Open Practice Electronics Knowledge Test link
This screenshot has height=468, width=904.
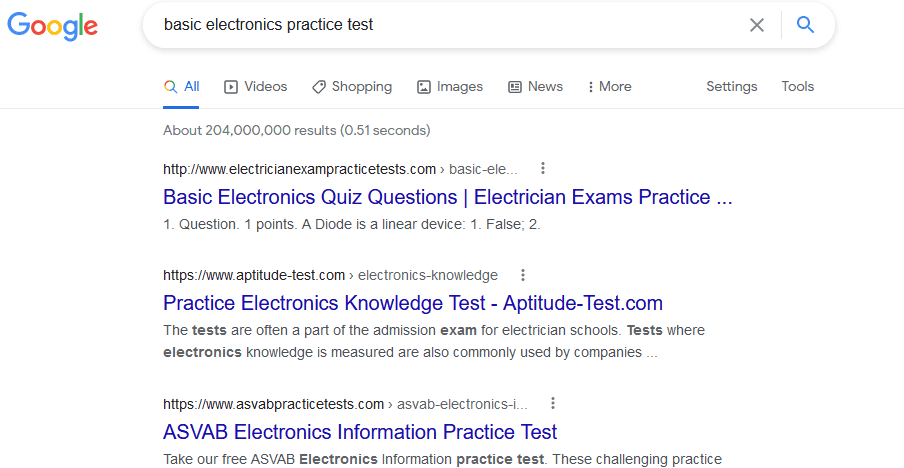[413, 303]
